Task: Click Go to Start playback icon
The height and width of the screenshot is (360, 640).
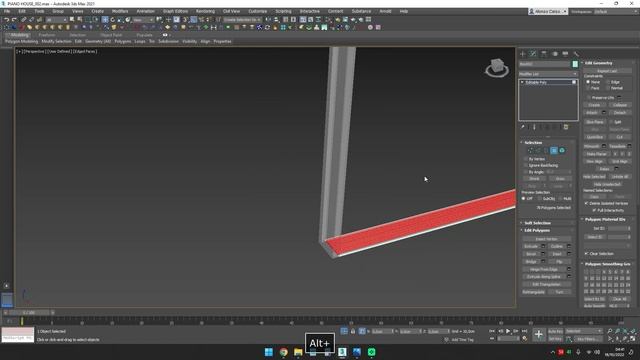Action: [492, 331]
